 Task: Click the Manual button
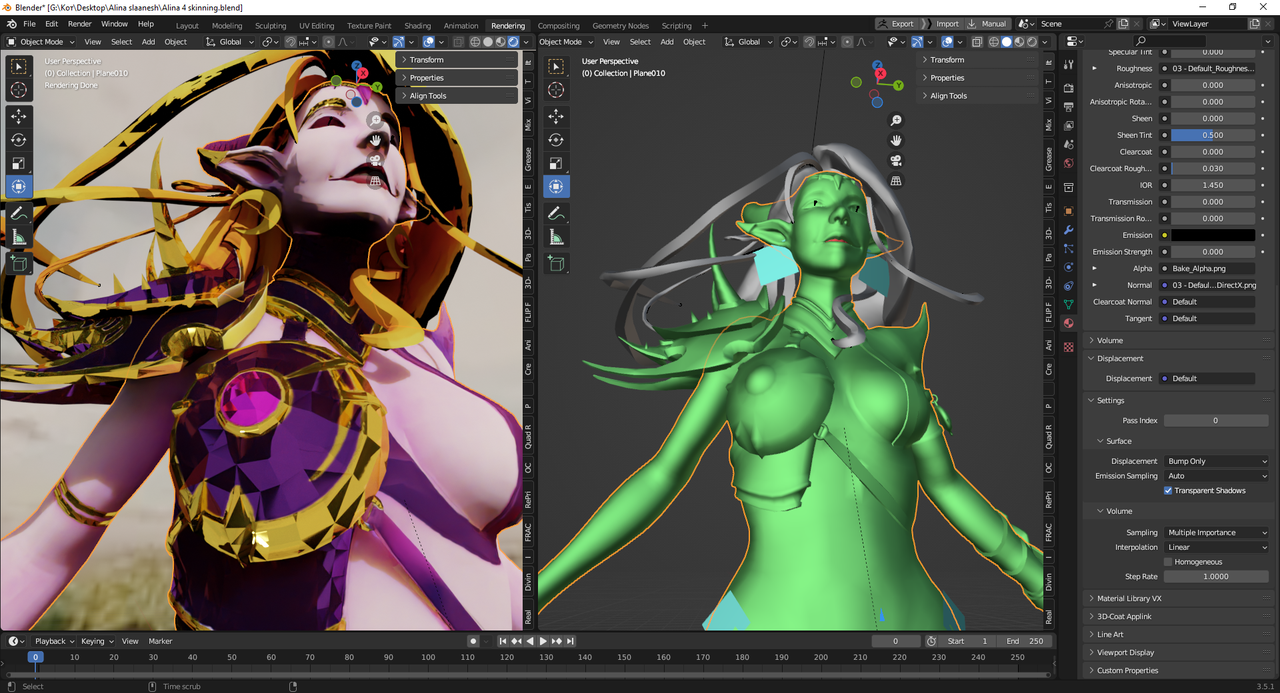988,24
